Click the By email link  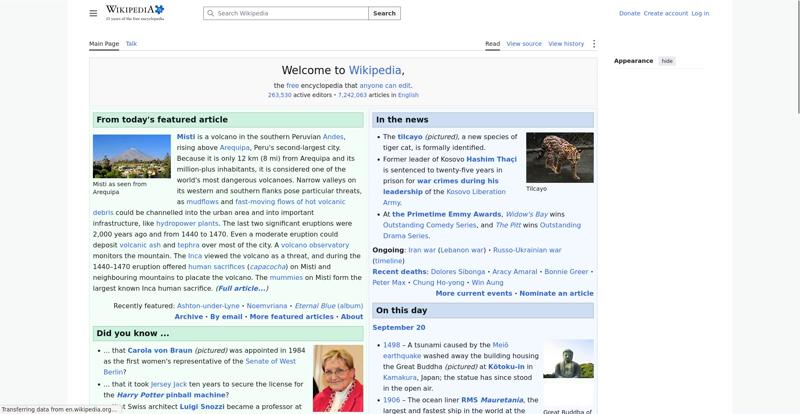pos(226,316)
